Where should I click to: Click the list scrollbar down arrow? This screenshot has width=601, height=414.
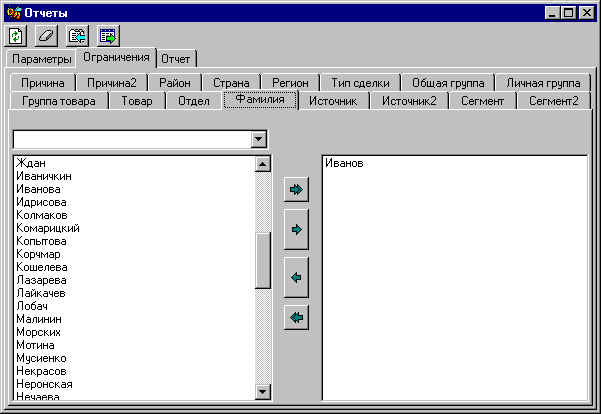[263, 392]
